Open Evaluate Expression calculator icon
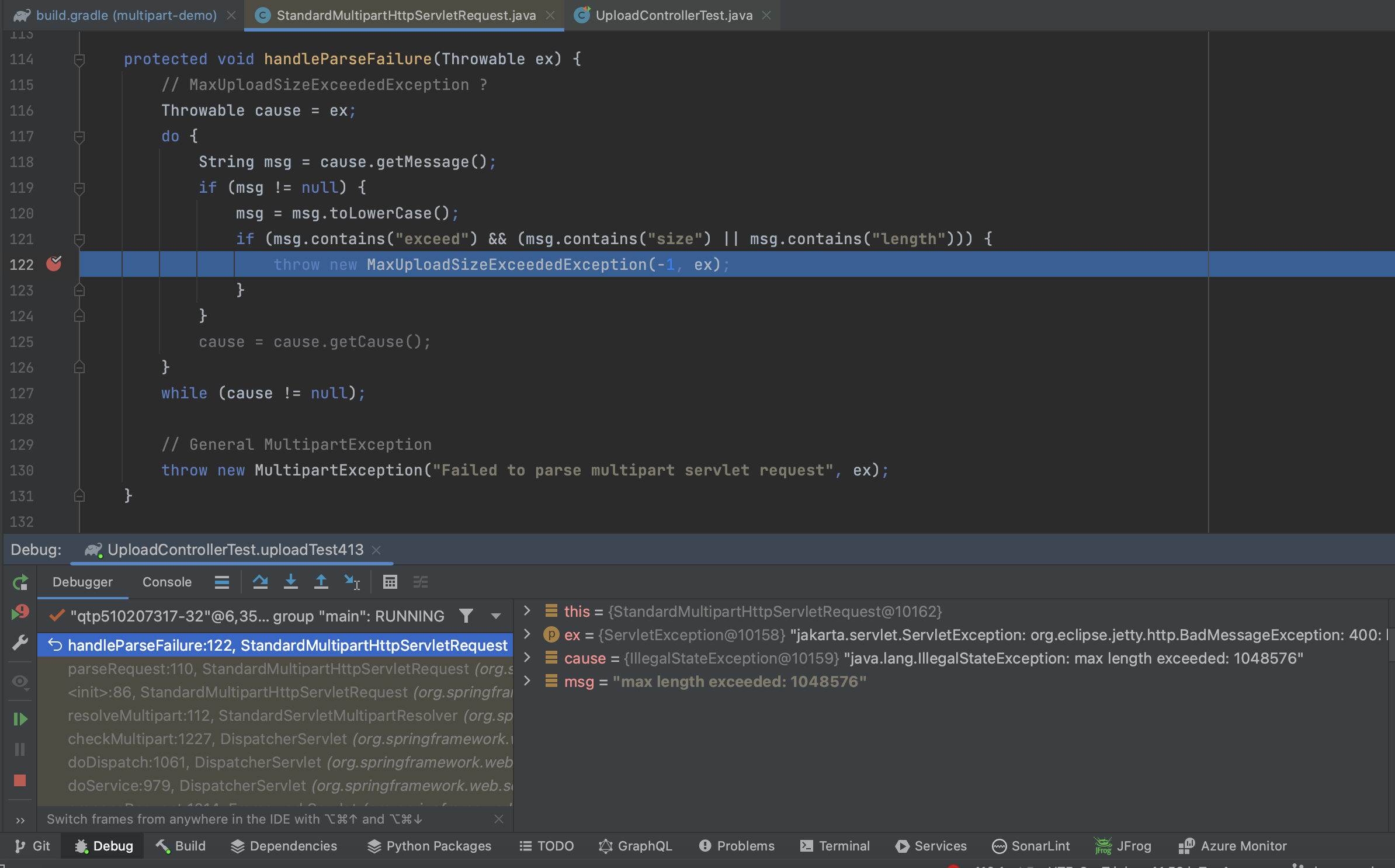Image resolution: width=1395 pixels, height=868 pixels. (x=390, y=582)
